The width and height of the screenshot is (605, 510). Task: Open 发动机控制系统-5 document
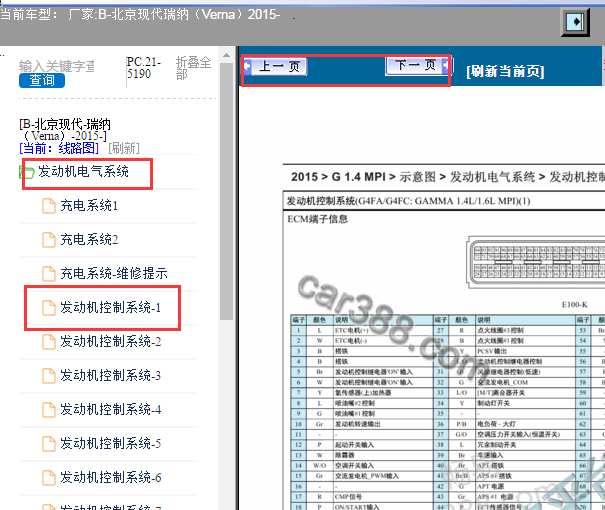tap(110, 443)
